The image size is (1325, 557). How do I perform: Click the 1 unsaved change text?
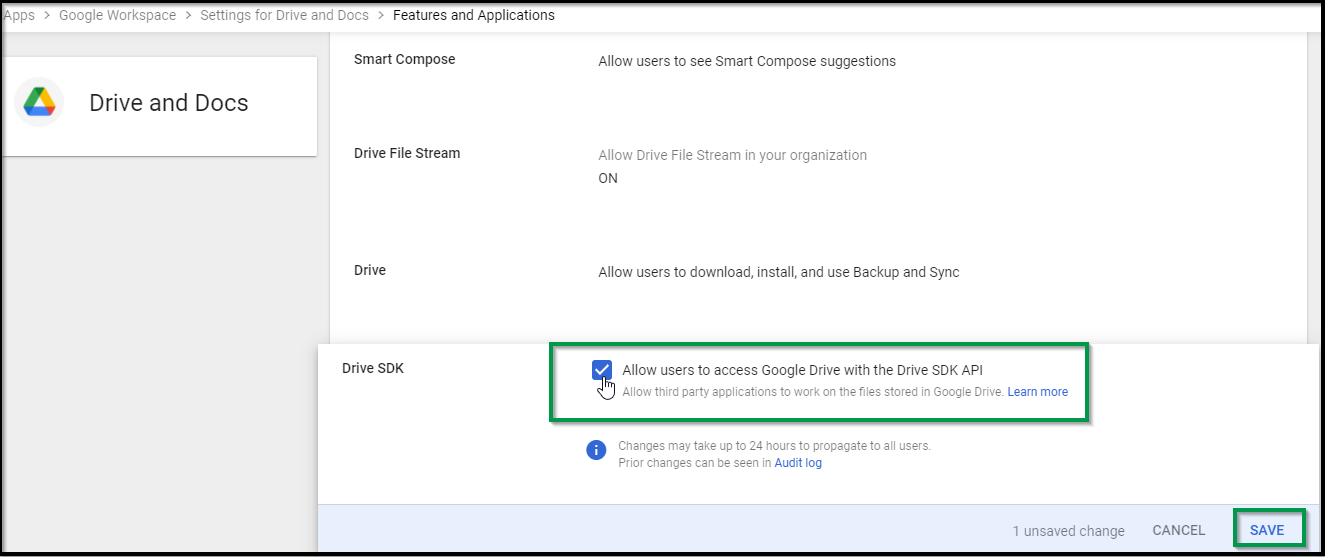[x=1068, y=531]
